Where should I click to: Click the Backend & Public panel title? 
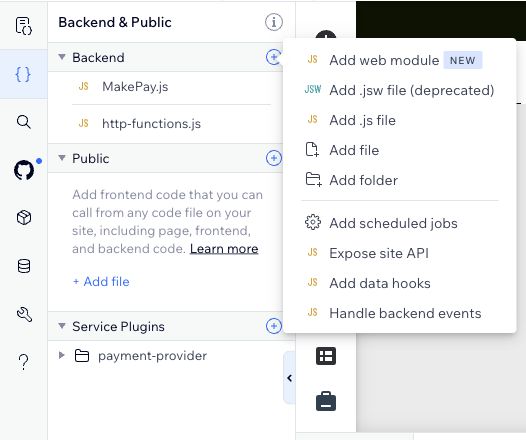[x=115, y=22]
